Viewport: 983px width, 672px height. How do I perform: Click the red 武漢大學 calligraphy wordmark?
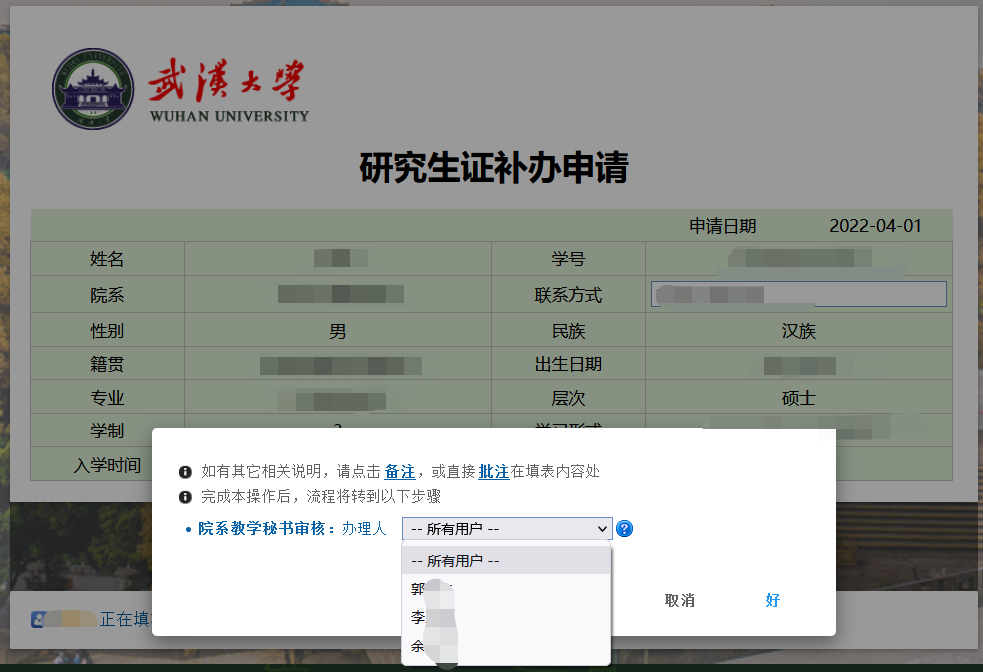225,82
